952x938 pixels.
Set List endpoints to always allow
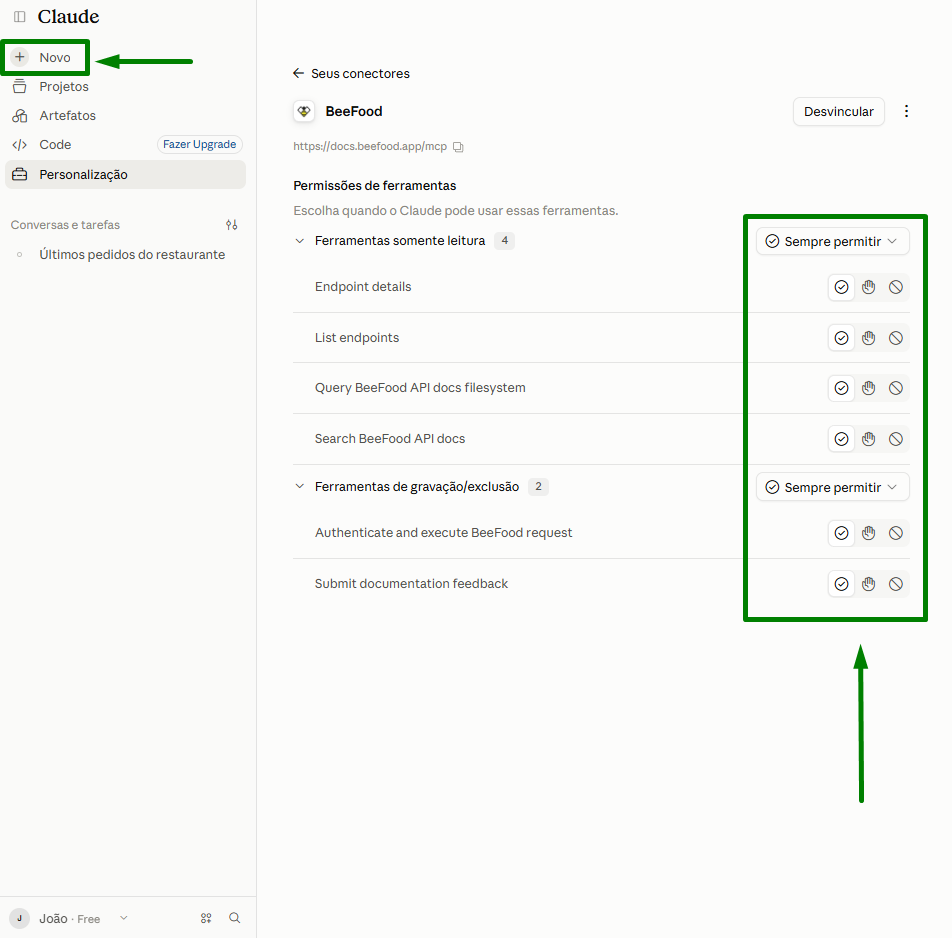tap(841, 338)
